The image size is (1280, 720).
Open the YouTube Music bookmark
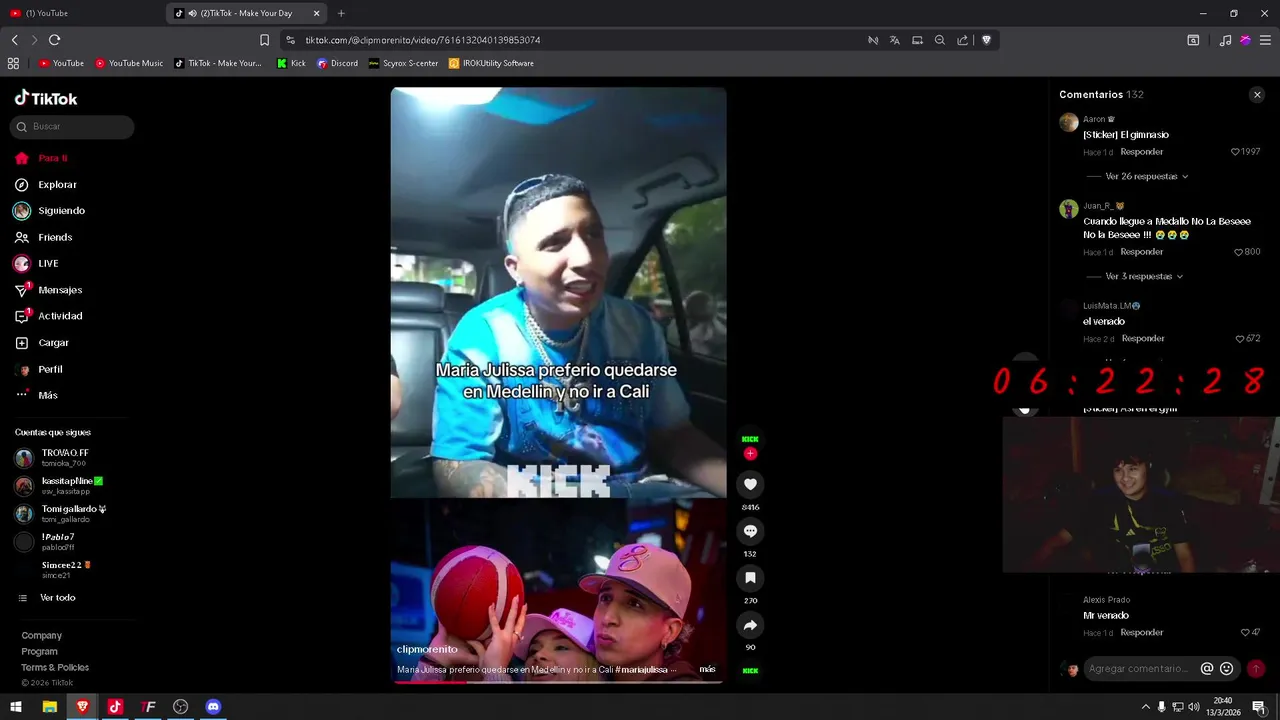click(129, 63)
